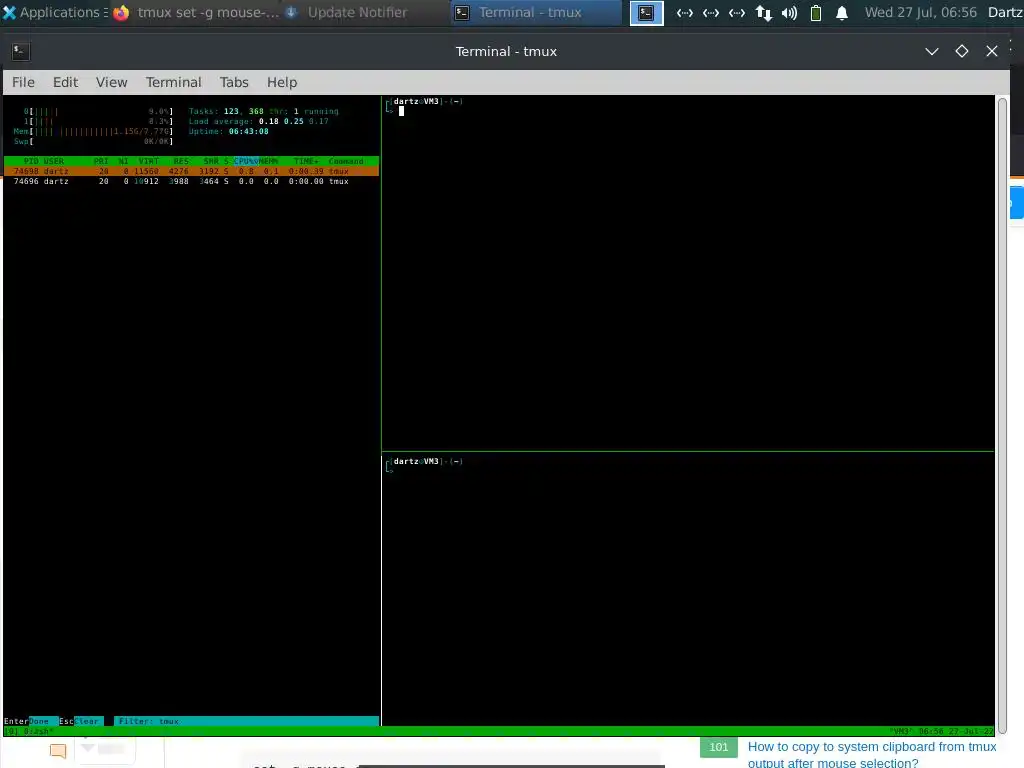Image resolution: width=1024 pixels, height=768 pixels.
Task: Click the first network connection tray icon
Action: (684, 12)
